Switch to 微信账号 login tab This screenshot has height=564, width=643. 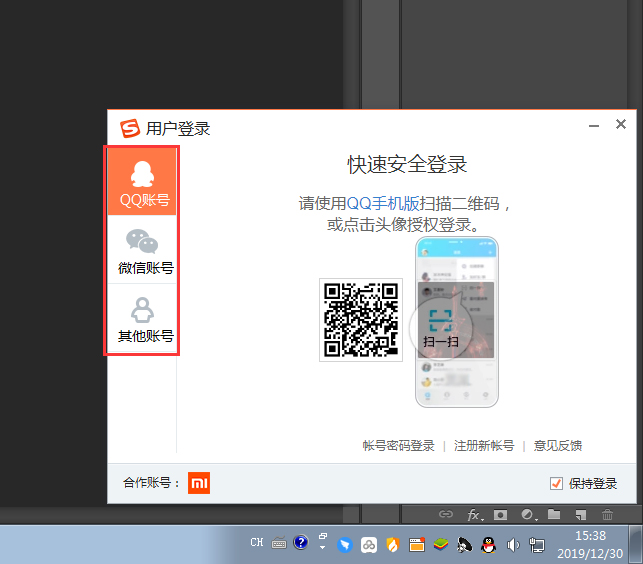(x=142, y=251)
